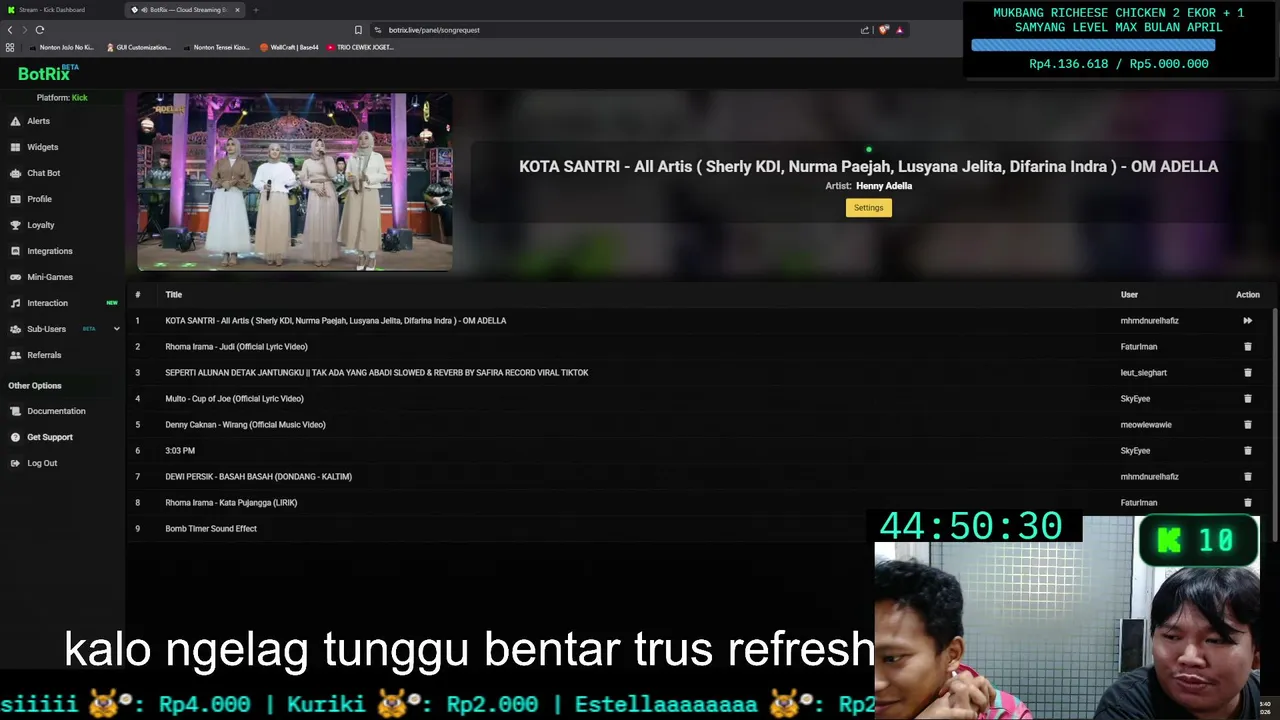This screenshot has width=1280, height=720.
Task: Open Mini-Games controller icon in sidebar
Action: click(15, 277)
